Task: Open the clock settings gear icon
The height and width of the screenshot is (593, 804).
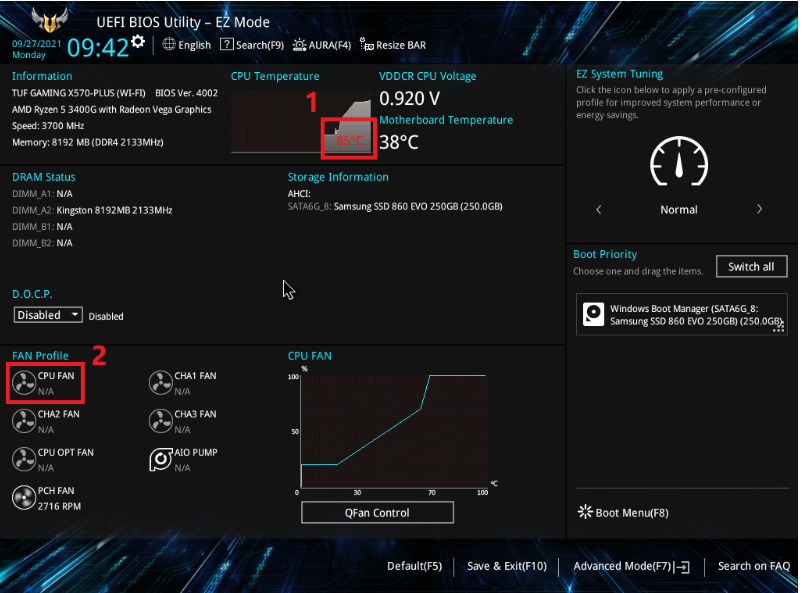Action: [x=137, y=42]
